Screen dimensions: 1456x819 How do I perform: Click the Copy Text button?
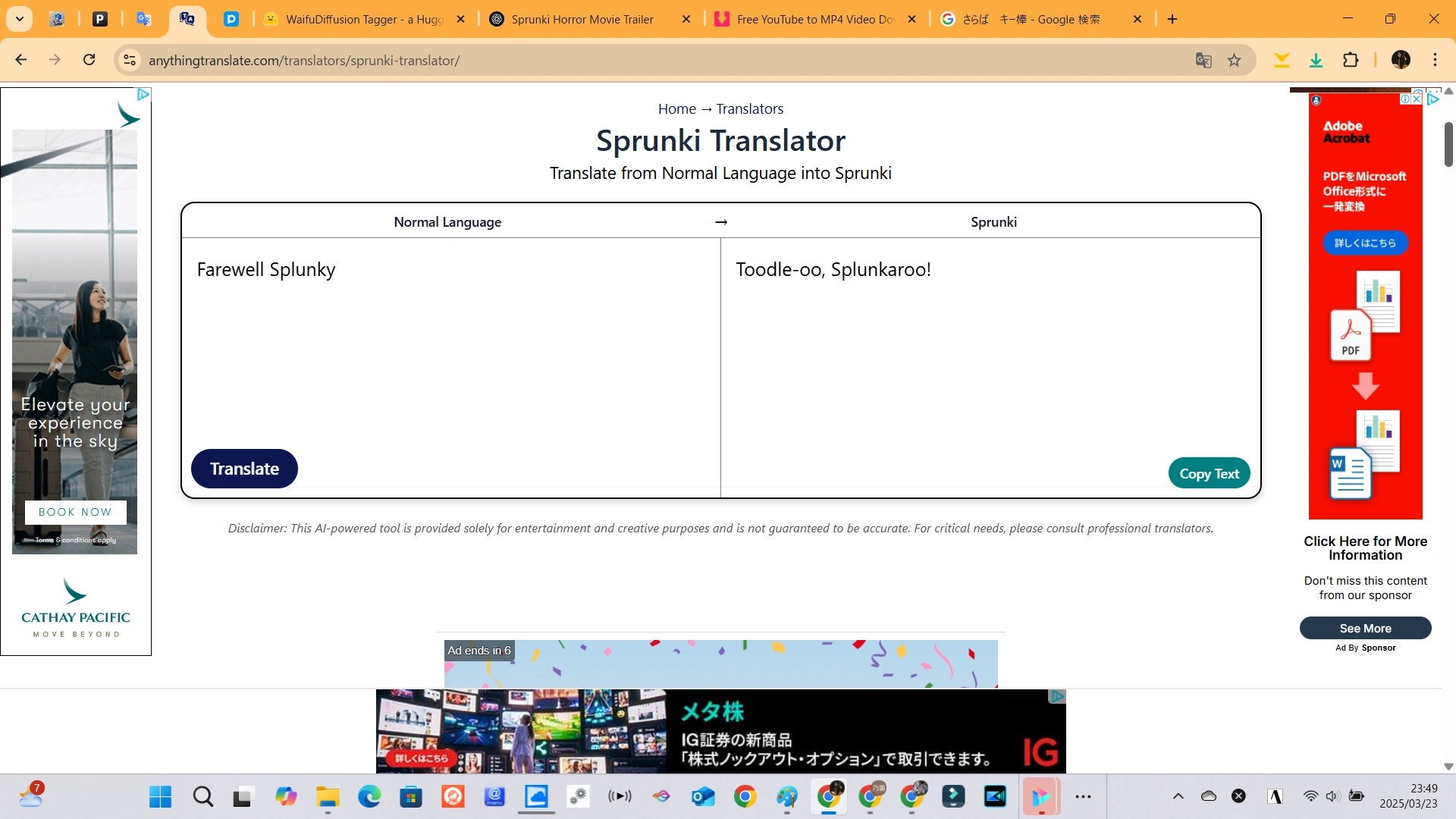click(x=1209, y=473)
